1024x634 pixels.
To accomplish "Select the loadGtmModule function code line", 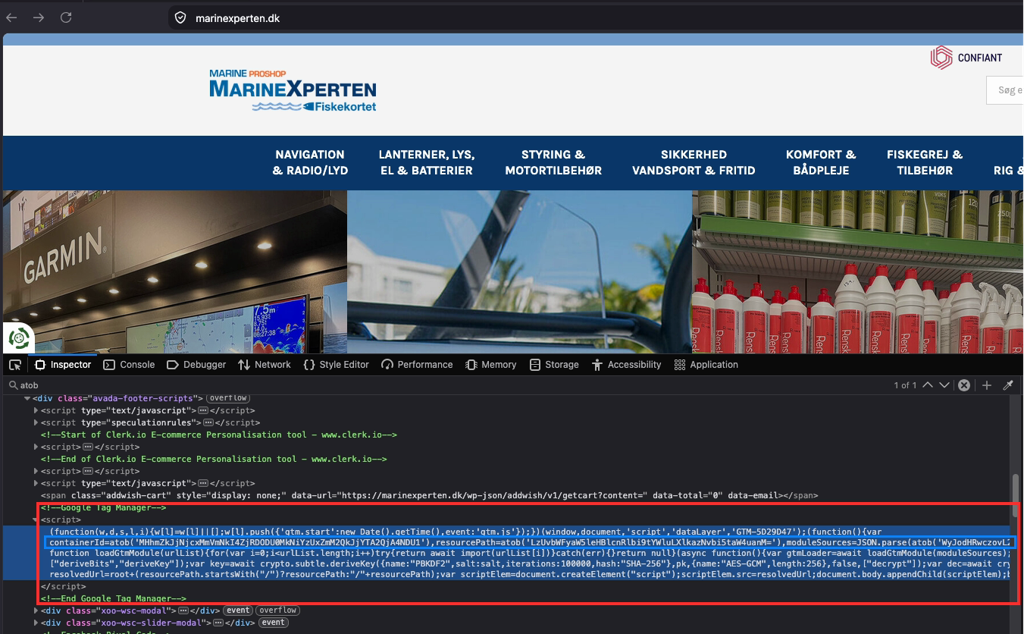I will (x=530, y=553).
